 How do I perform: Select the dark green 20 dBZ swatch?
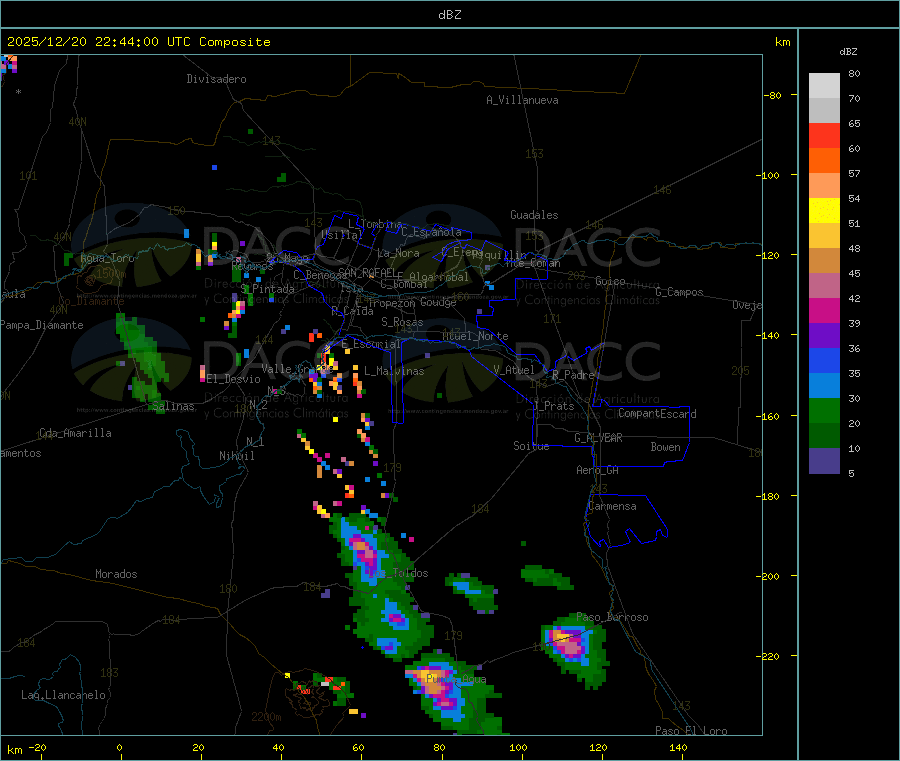(x=824, y=436)
